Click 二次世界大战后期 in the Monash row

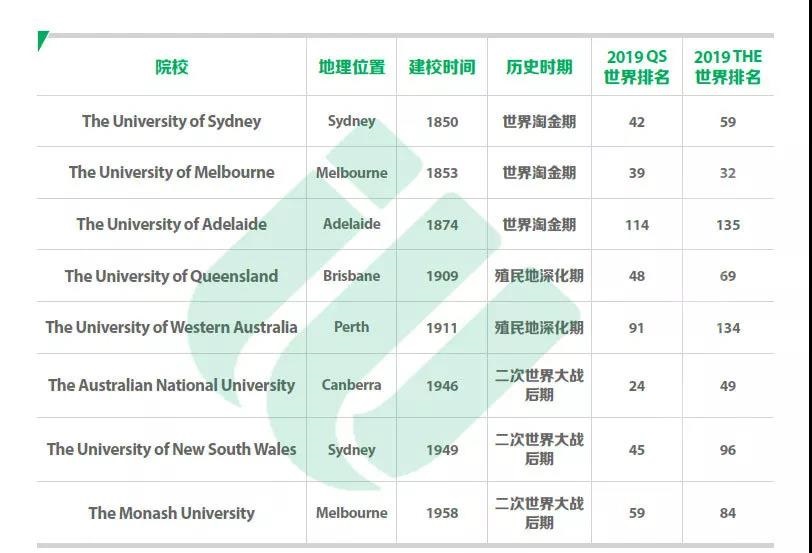point(539,513)
